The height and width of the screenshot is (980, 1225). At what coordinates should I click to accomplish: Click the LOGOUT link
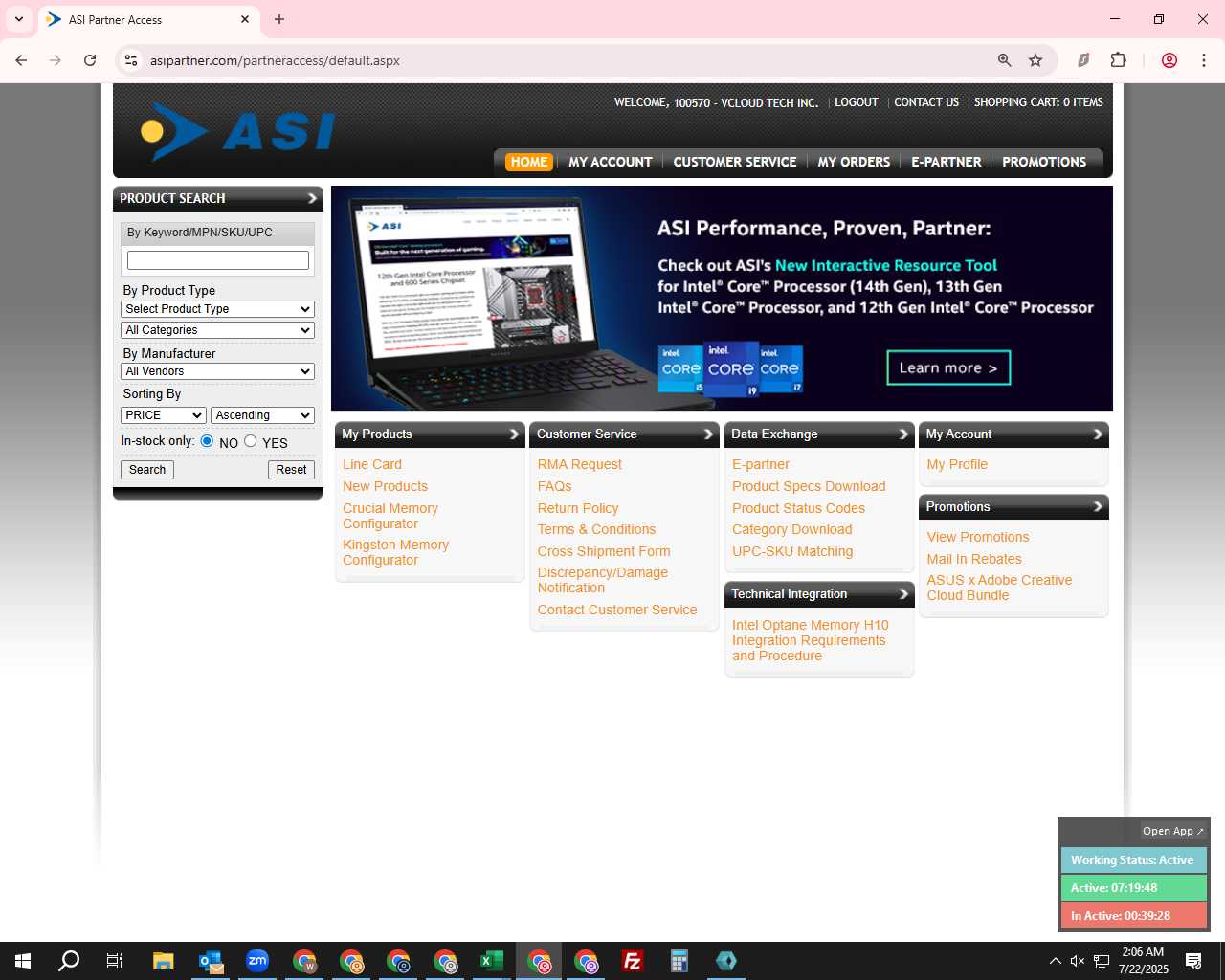pyautogui.click(x=857, y=102)
